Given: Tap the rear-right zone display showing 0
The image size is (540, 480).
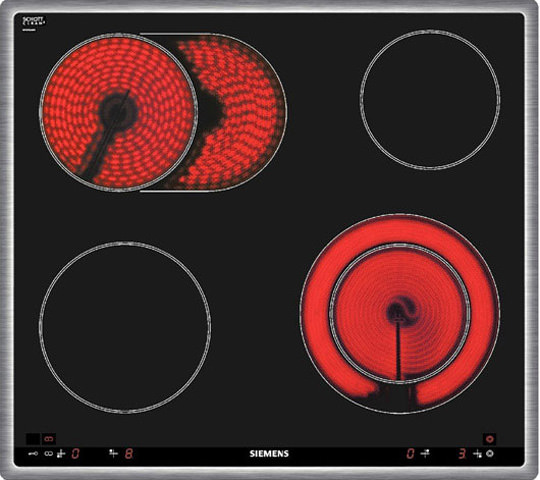Looking at the screenshot, I should (410, 453).
